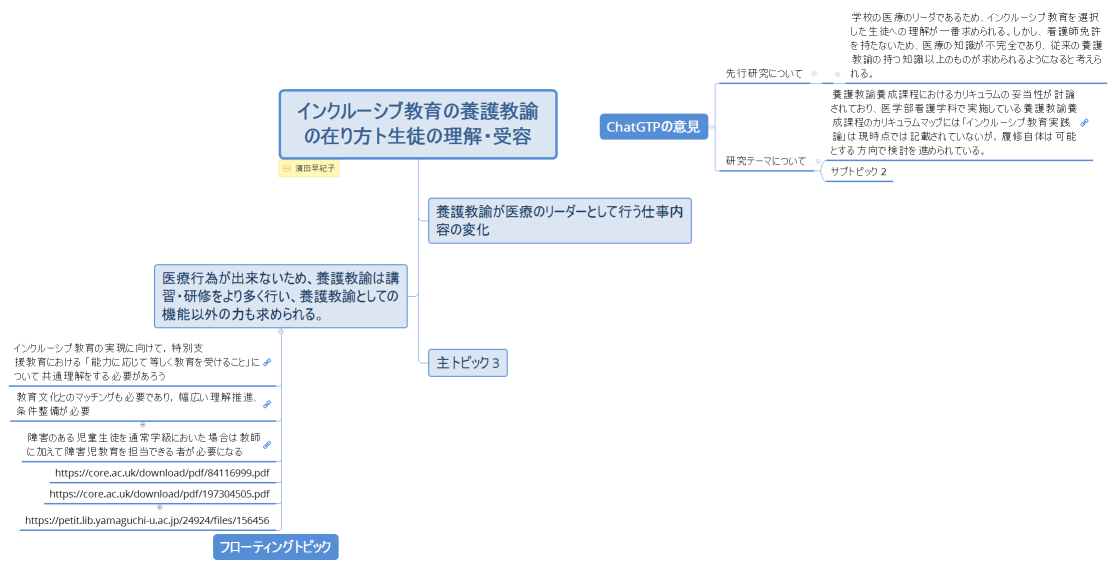Select the central topic インクルーシブ教育の養護教諭
The image size is (1116, 568).
coord(417,124)
